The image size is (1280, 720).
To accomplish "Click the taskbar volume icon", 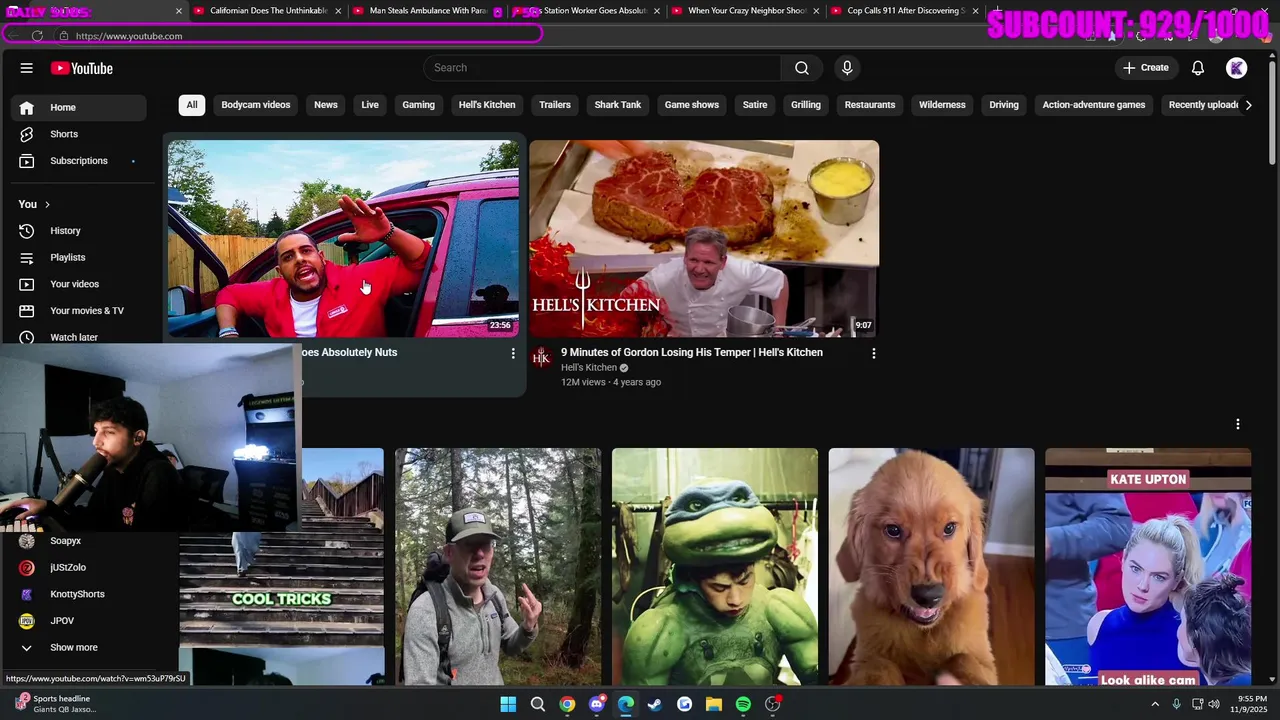I will point(1215,704).
